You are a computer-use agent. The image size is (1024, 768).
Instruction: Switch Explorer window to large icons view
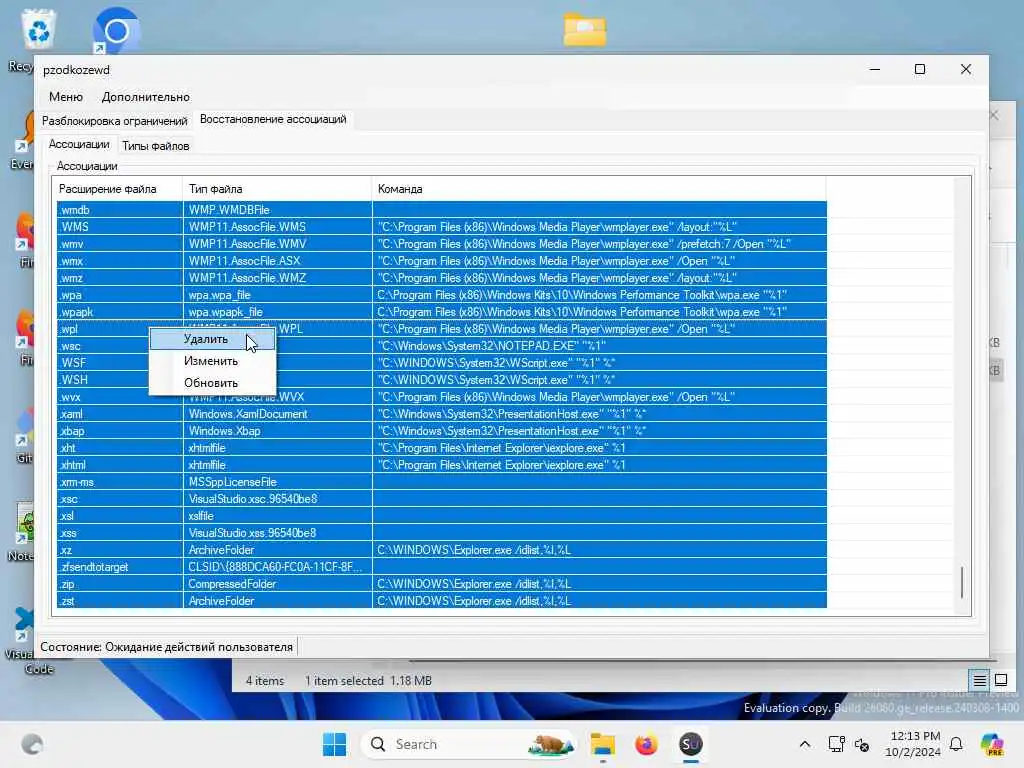coord(1000,680)
